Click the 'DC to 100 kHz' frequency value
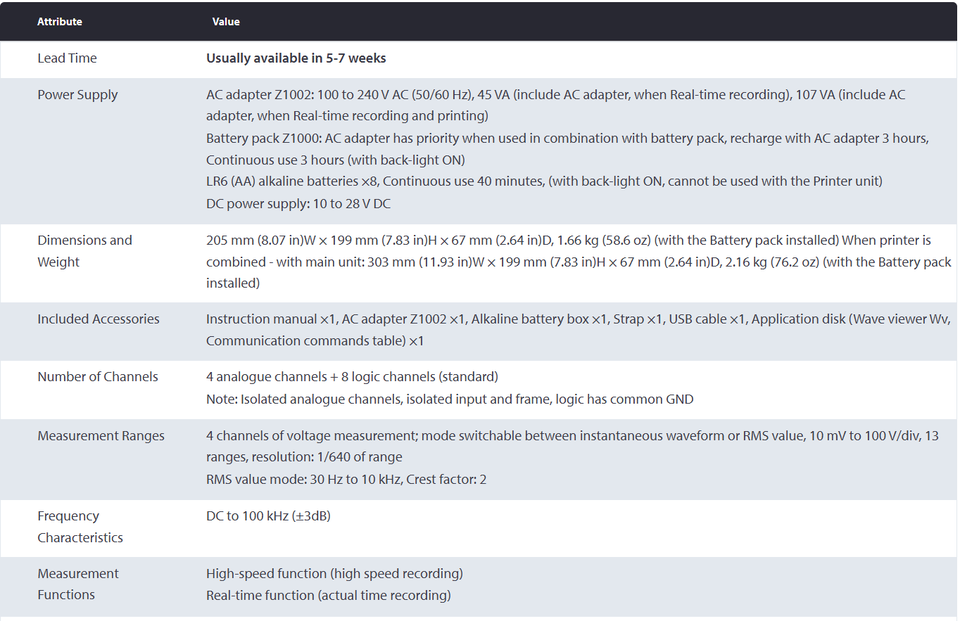Viewport: 960px width, 621px height. point(268,516)
